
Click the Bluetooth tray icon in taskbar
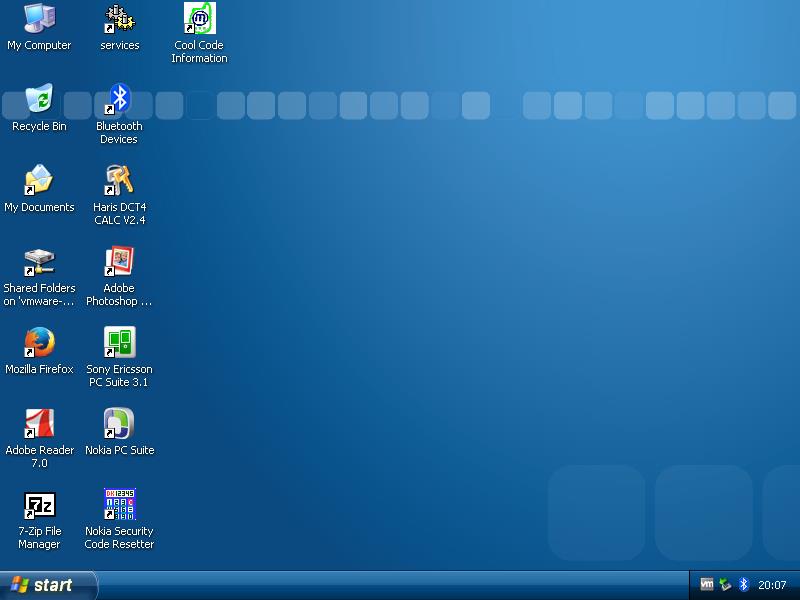click(743, 584)
